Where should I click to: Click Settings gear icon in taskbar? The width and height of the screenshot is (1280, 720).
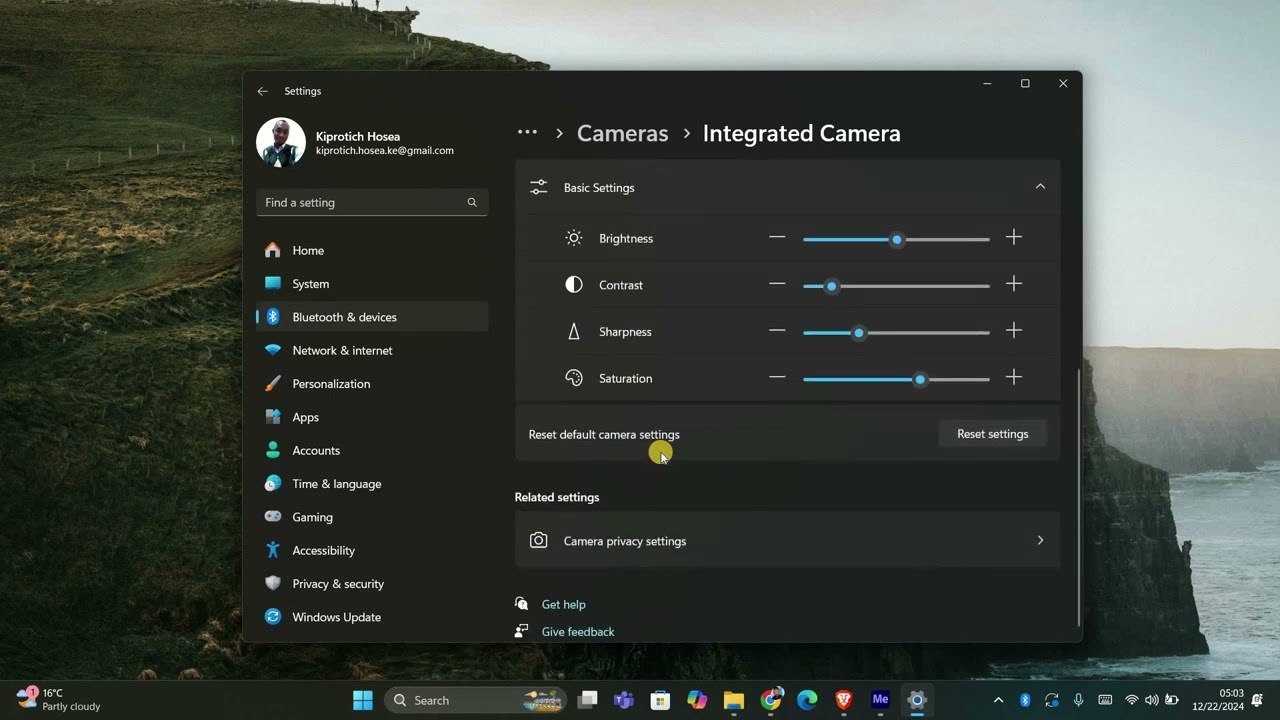click(917, 700)
